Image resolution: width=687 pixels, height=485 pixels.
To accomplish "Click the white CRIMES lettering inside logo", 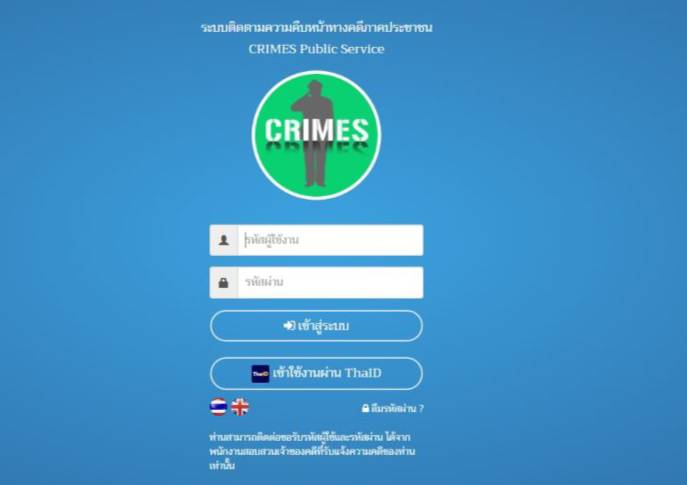I will tap(317, 130).
